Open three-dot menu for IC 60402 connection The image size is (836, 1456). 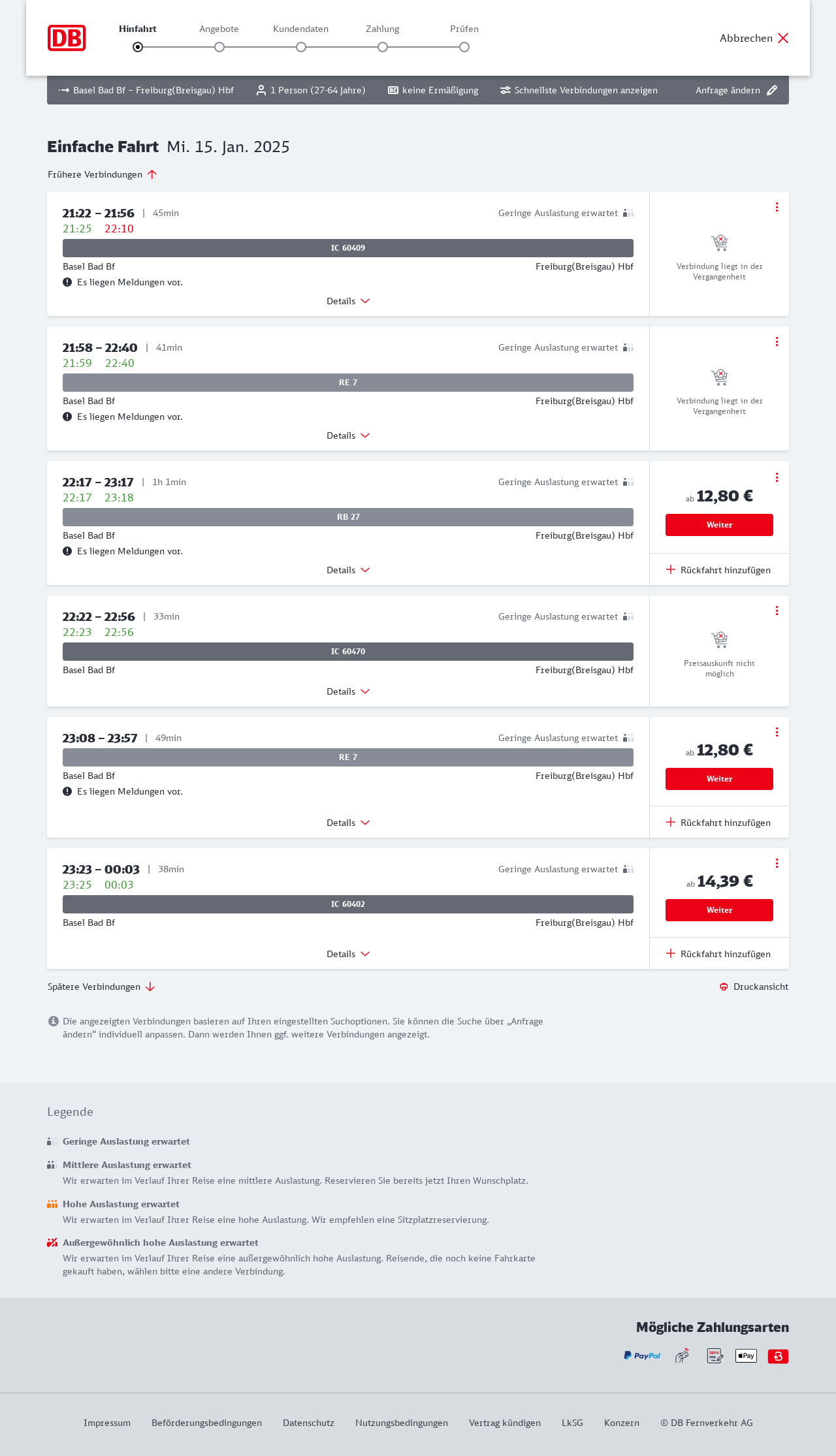[x=777, y=863]
